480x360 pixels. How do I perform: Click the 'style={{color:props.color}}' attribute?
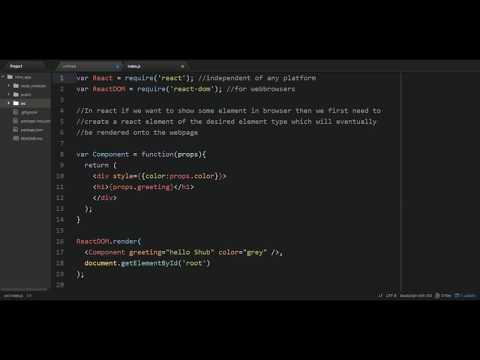coord(167,176)
